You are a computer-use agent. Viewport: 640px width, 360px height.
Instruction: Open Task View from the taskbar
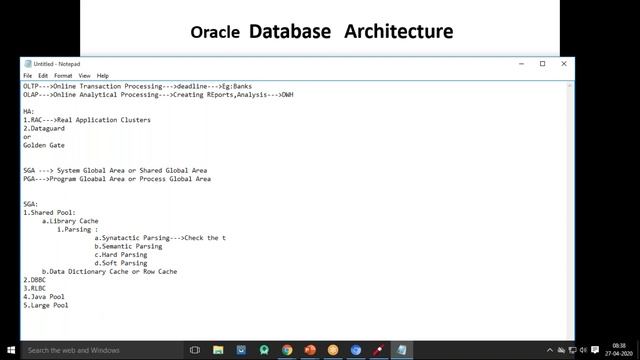[195, 350]
